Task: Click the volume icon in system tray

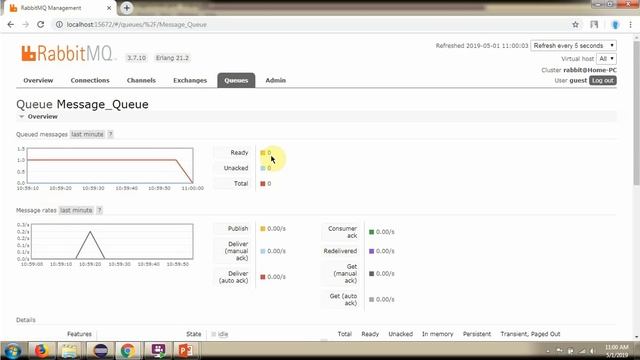Action: pos(593,351)
